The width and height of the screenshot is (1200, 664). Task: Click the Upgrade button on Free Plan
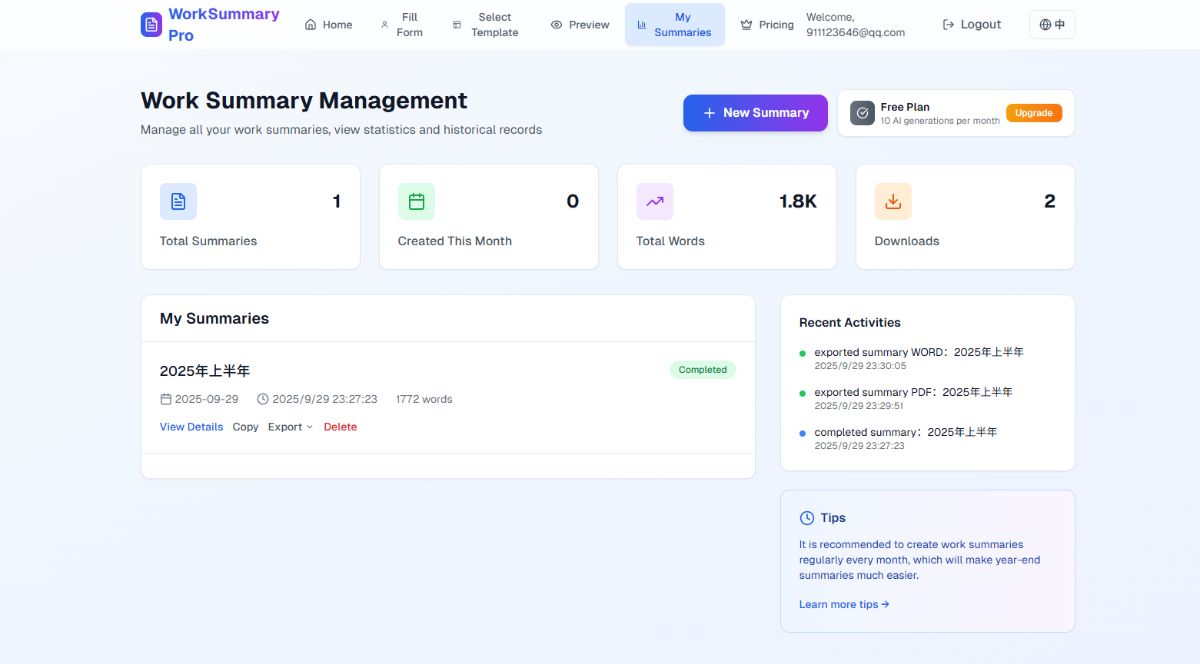[1034, 113]
